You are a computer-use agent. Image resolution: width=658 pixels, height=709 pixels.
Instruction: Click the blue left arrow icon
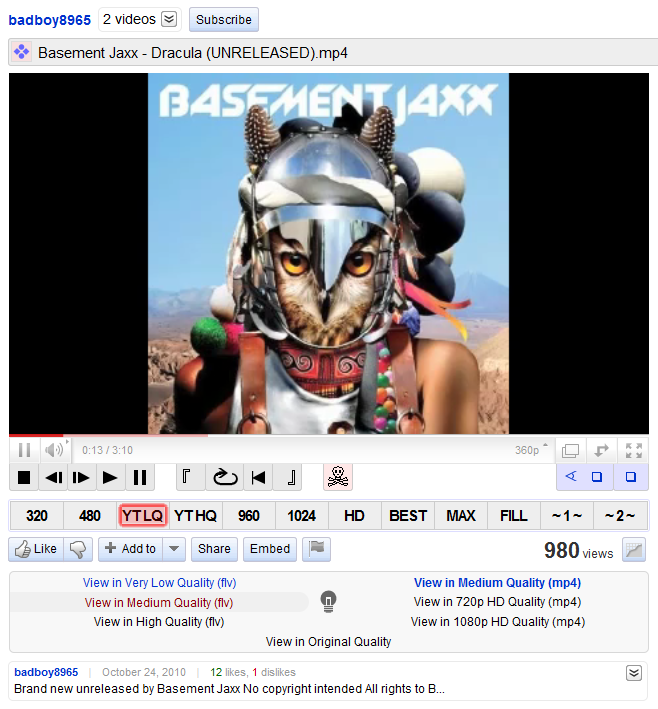tap(571, 476)
